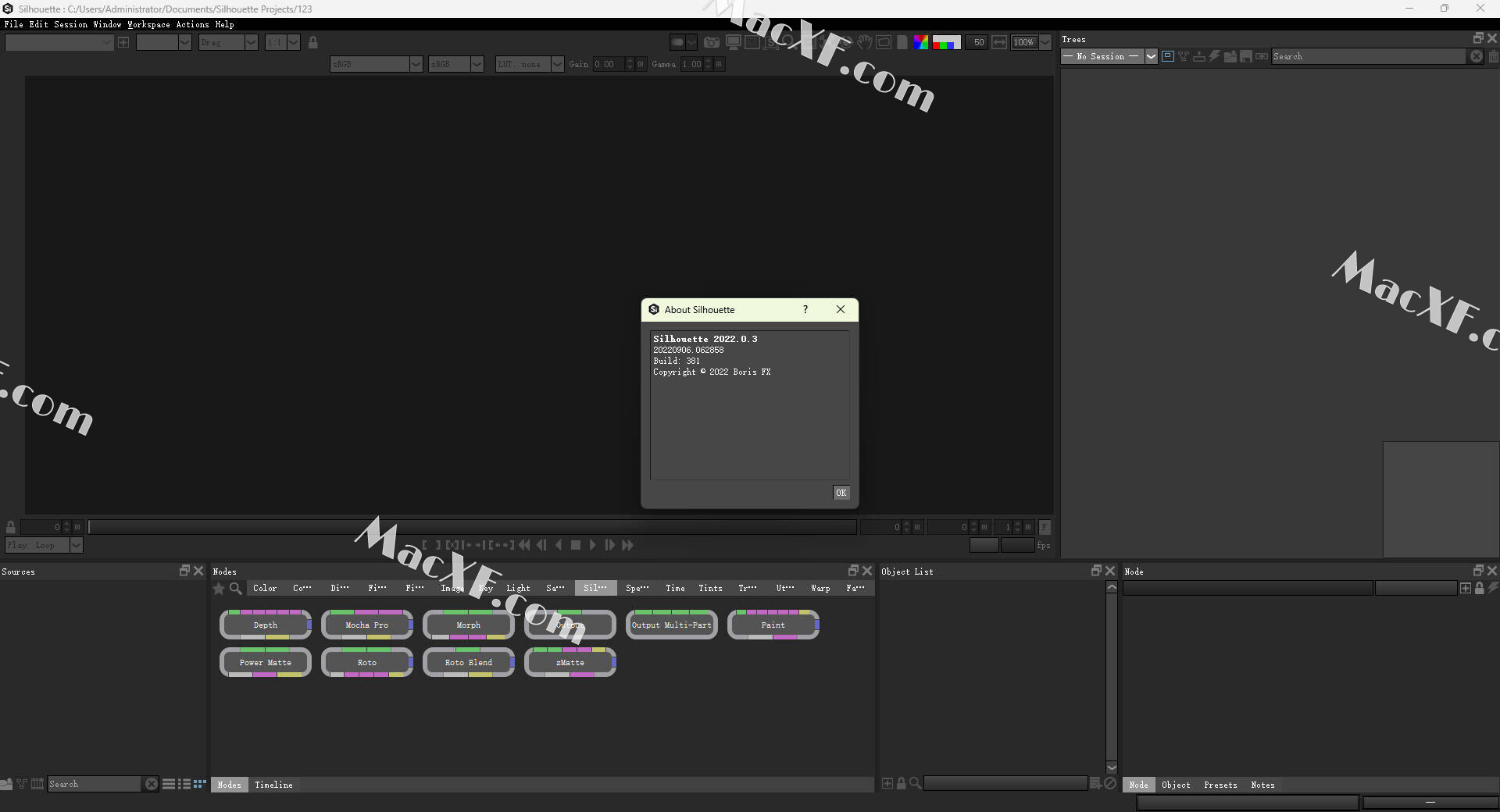Click the viewer snapshot camera icon
Screen dimensions: 1500x812
coord(711,42)
